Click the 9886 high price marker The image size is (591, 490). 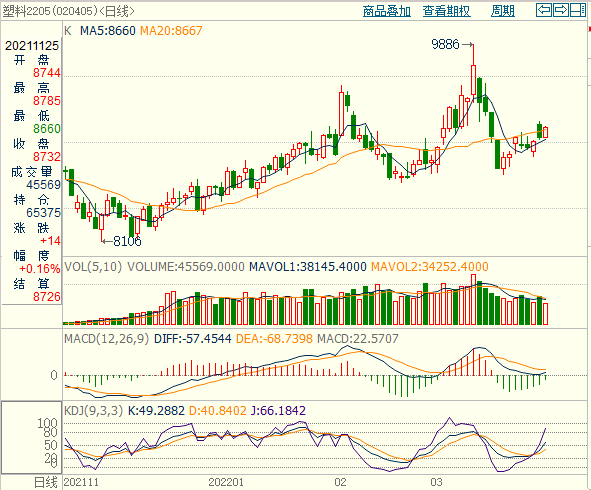[445, 44]
